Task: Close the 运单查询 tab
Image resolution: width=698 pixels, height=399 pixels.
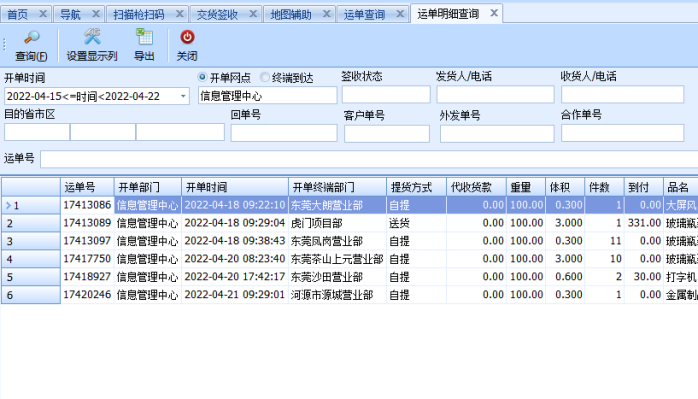Action: [400, 14]
